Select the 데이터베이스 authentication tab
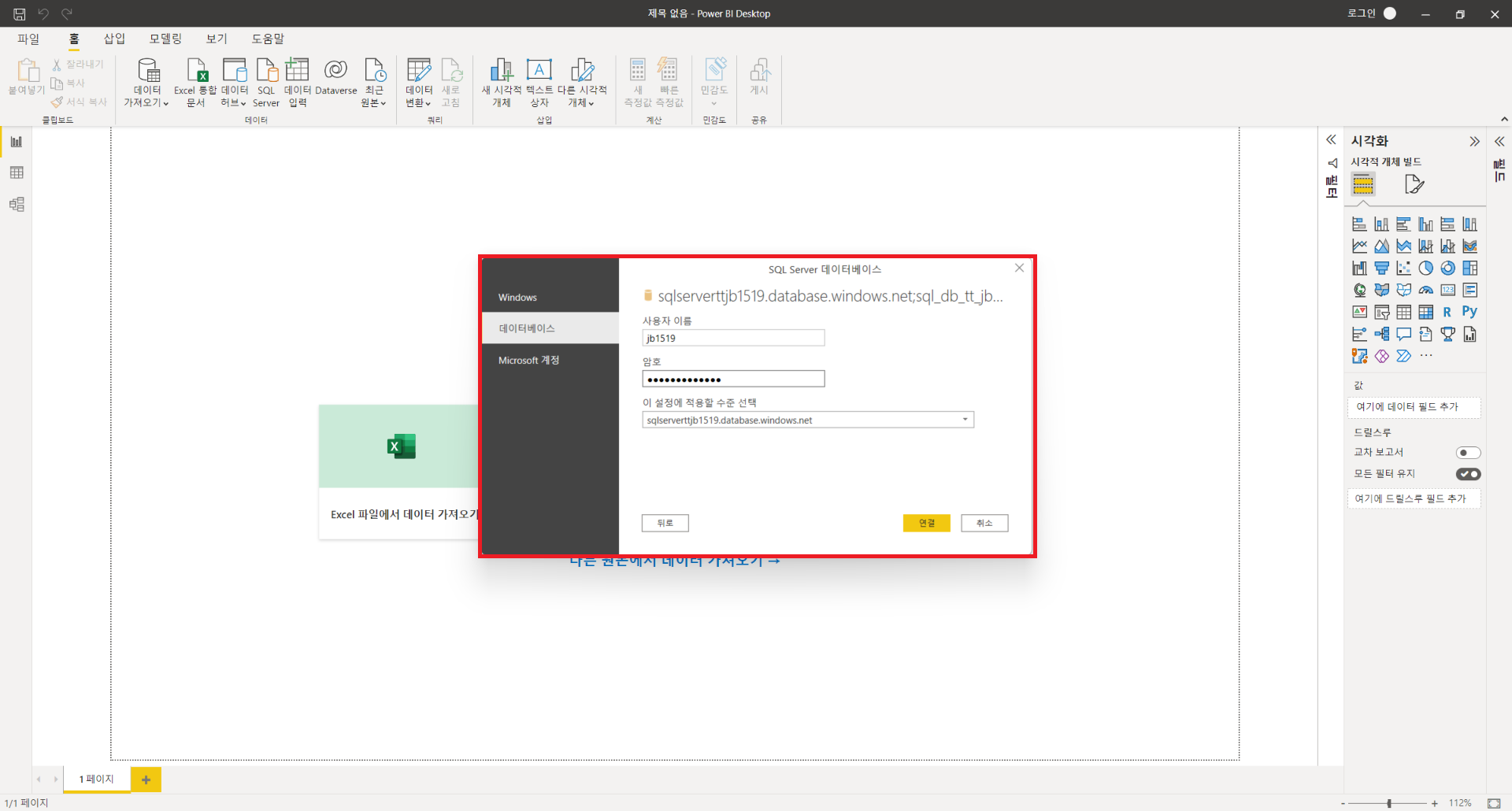 [x=550, y=328]
